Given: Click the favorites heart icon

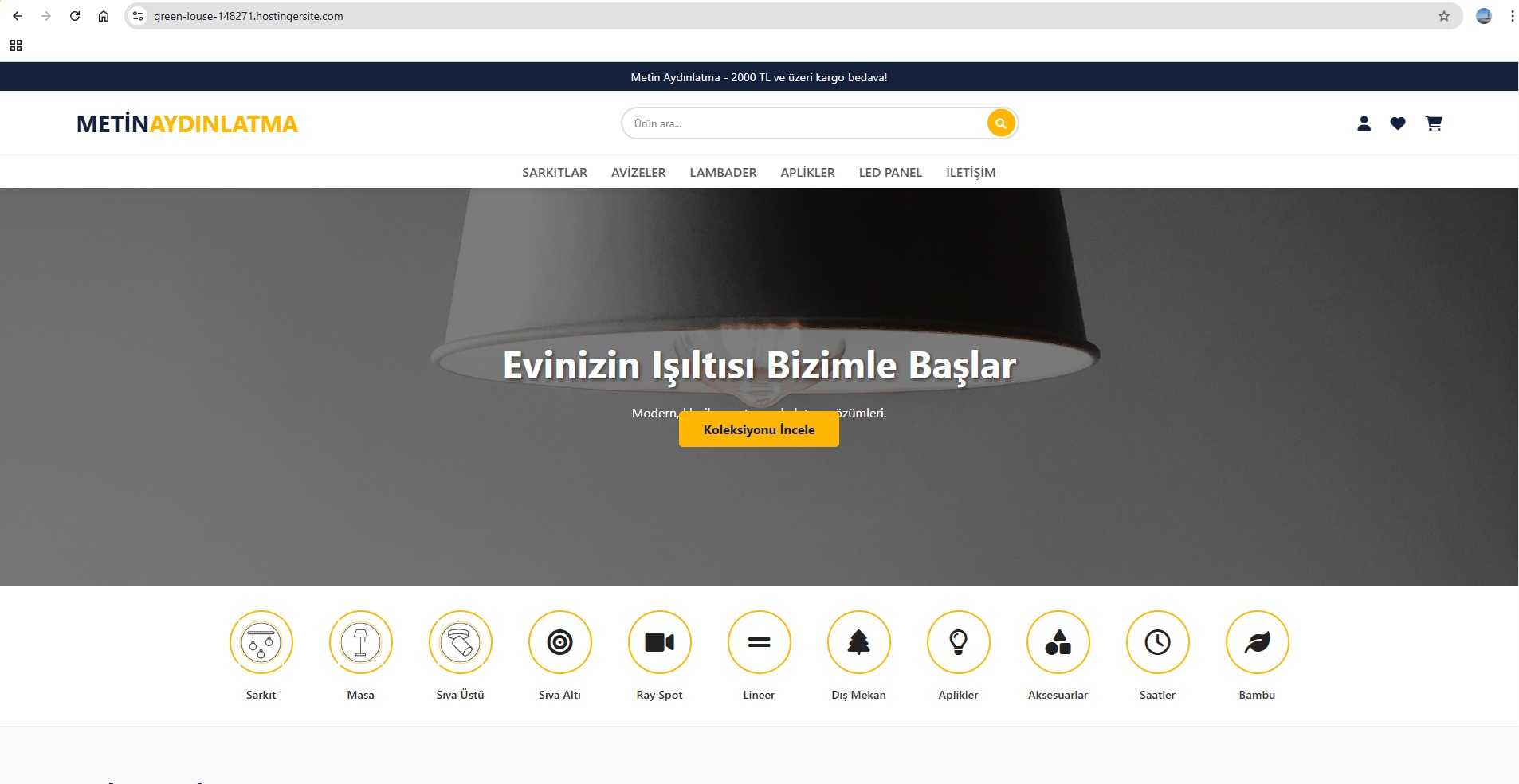Looking at the screenshot, I should pyautogui.click(x=1399, y=123).
